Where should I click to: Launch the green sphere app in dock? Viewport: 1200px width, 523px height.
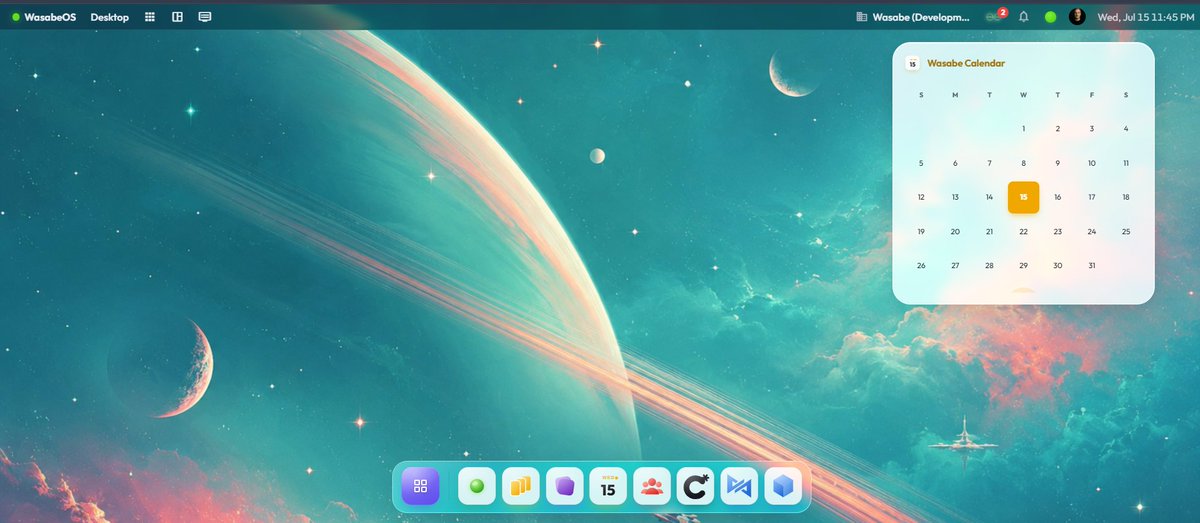[476, 486]
